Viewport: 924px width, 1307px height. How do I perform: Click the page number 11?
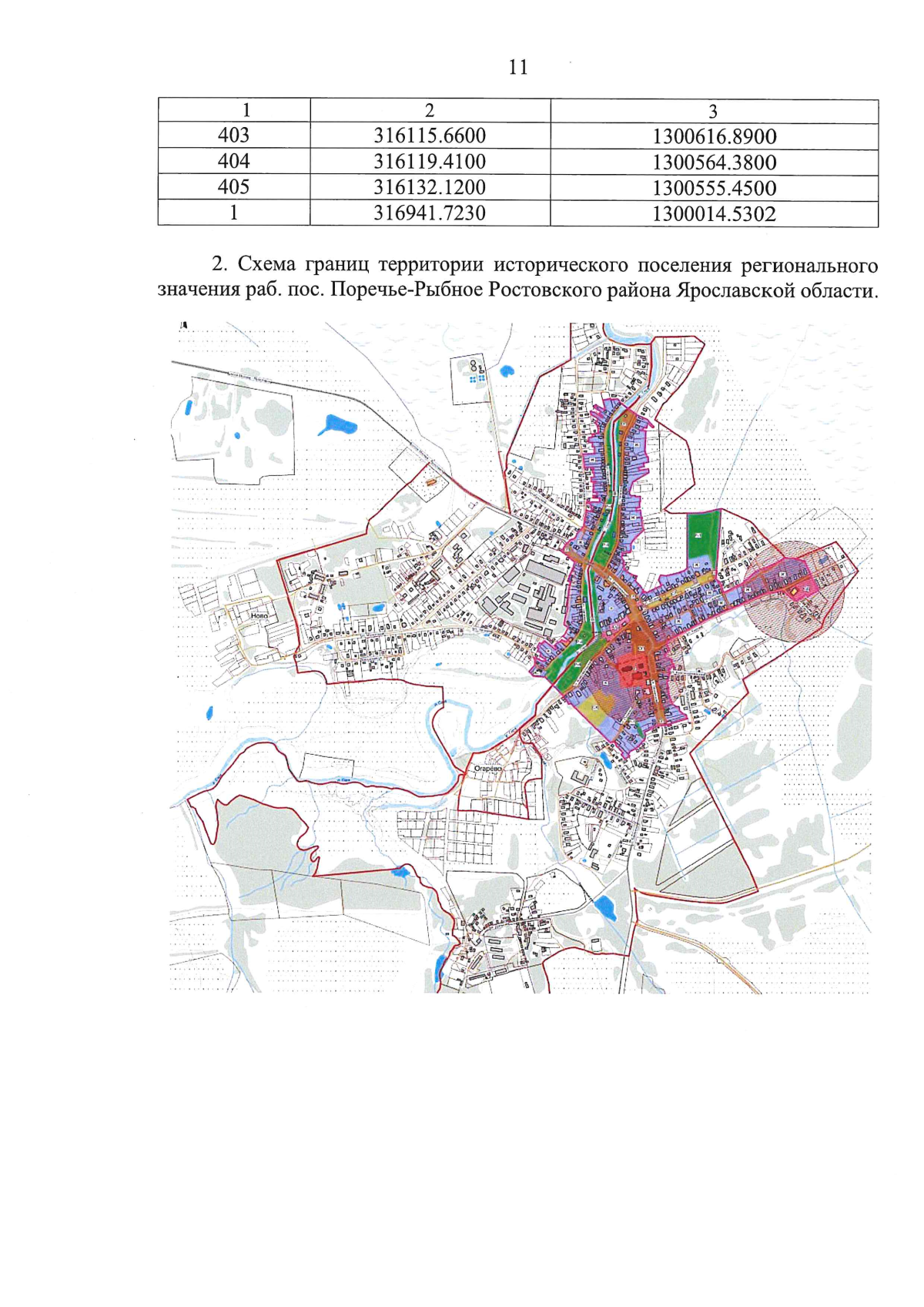[518, 68]
